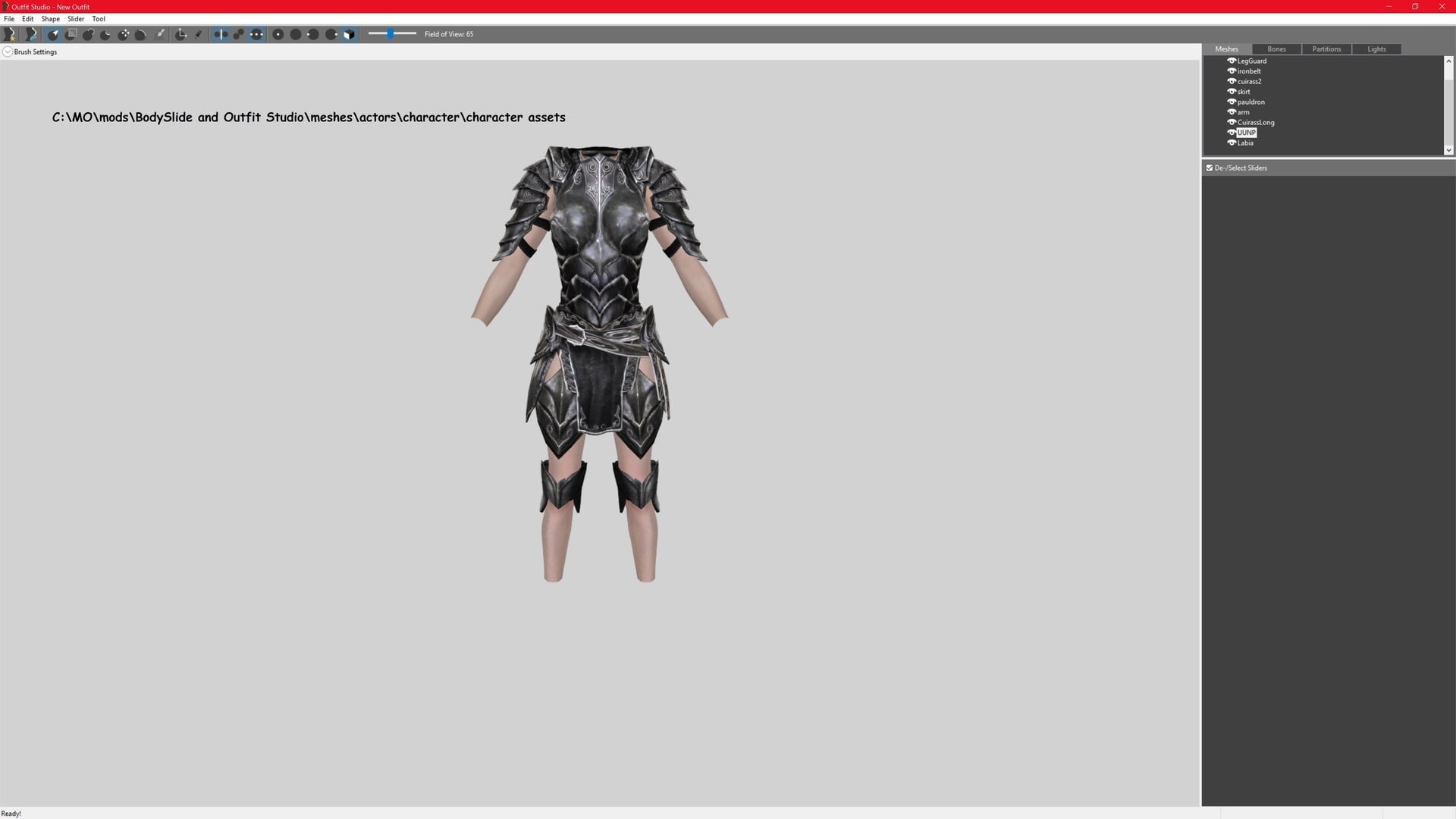Click the 'Ready!' status bar text
The image size is (1456, 819).
point(11,814)
